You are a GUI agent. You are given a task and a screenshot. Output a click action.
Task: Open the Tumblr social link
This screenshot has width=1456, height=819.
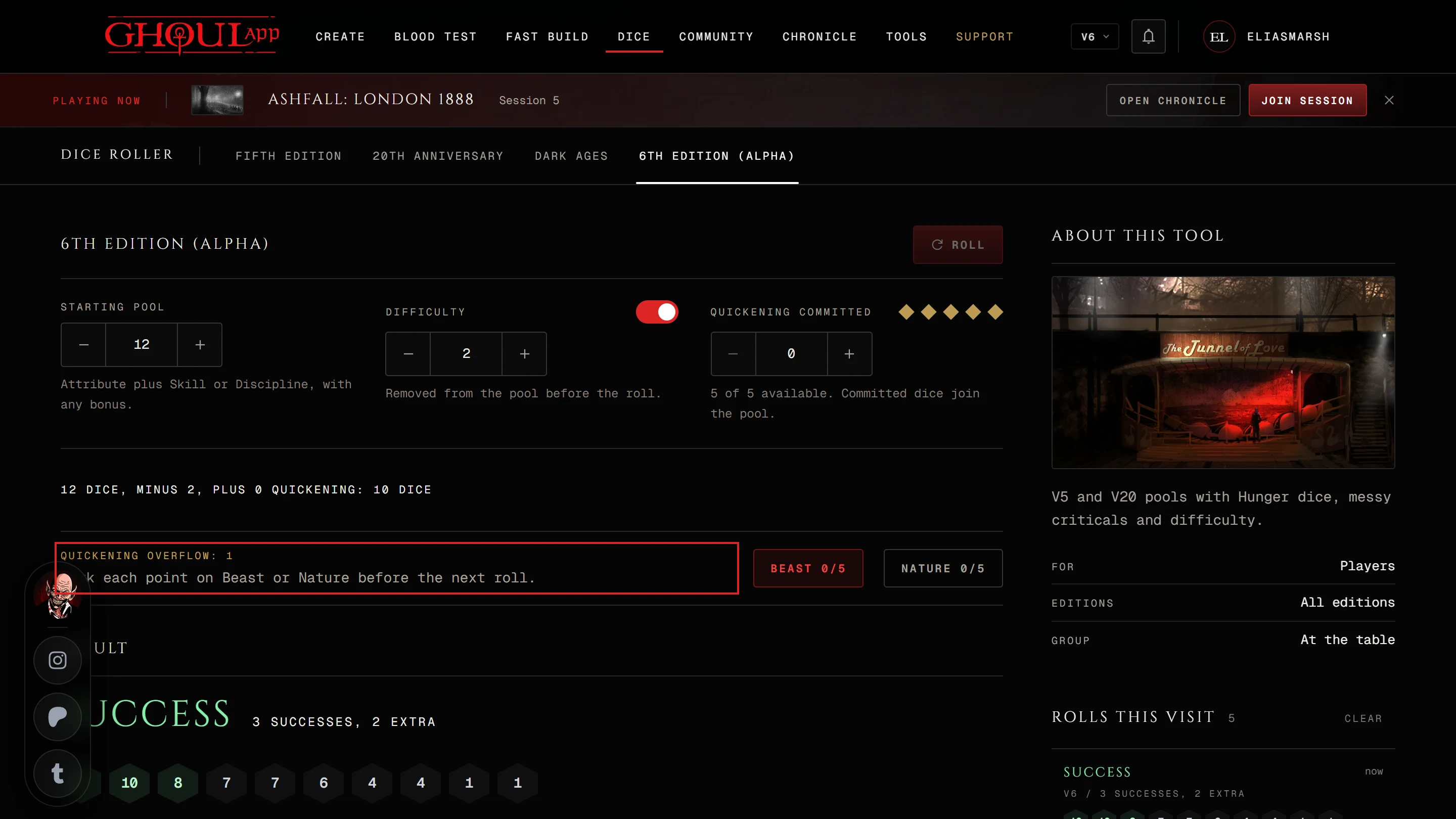(58, 773)
